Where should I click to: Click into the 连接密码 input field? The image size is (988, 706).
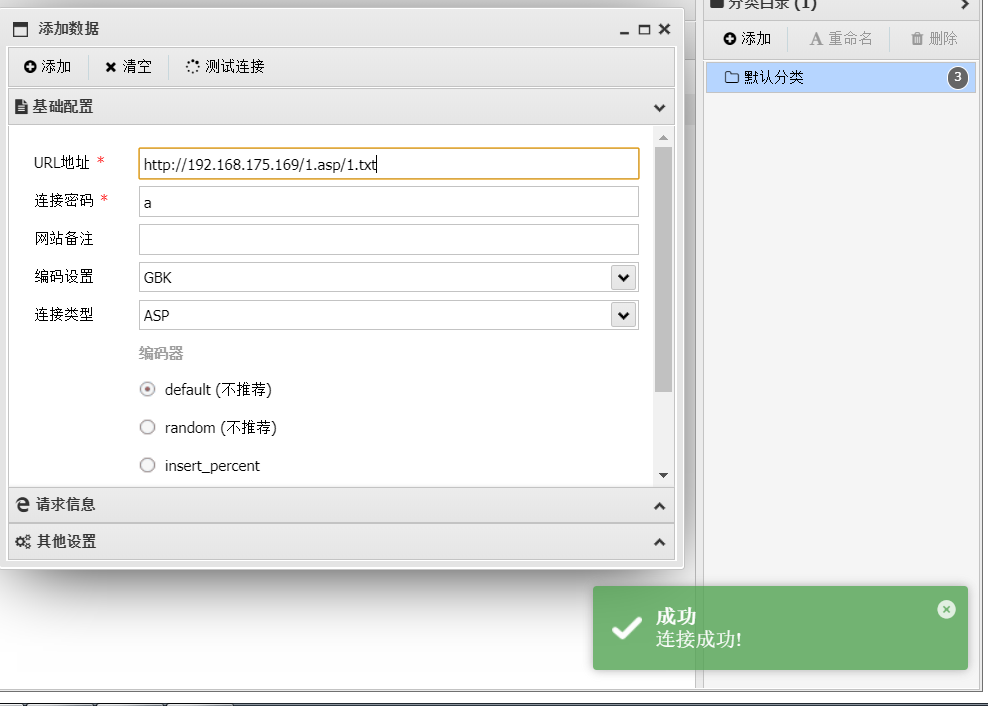coord(389,202)
